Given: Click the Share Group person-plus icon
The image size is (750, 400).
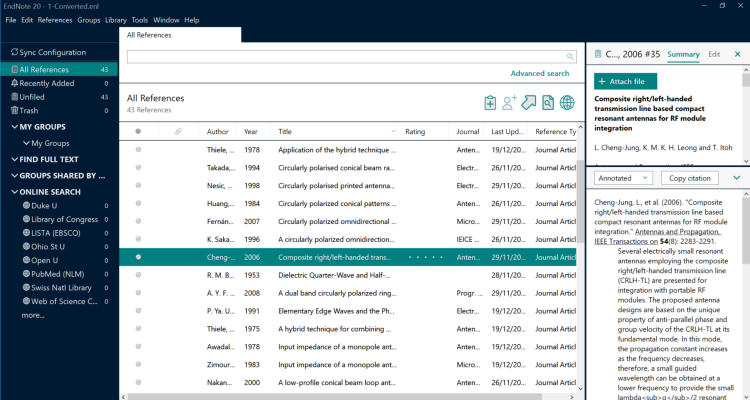Looking at the screenshot, I should (509, 102).
